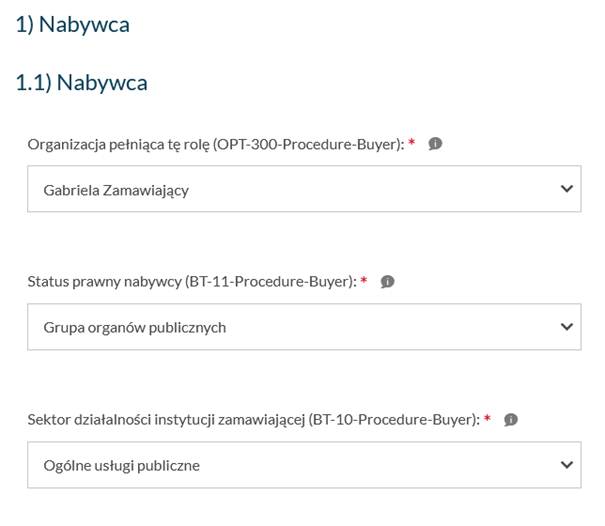
Task: Click the "Organizacja pełniąca tę rolę" field label
Action: 118,145
